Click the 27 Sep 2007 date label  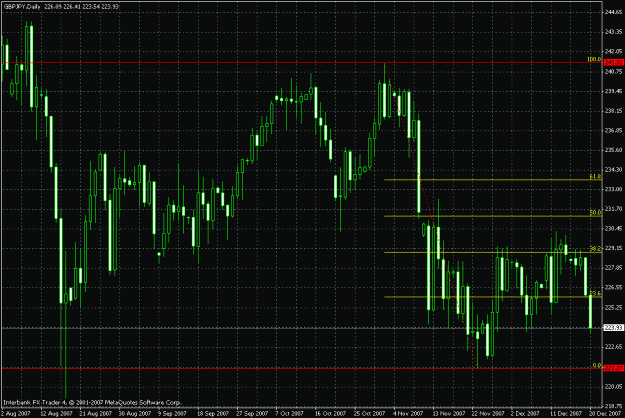(252, 414)
